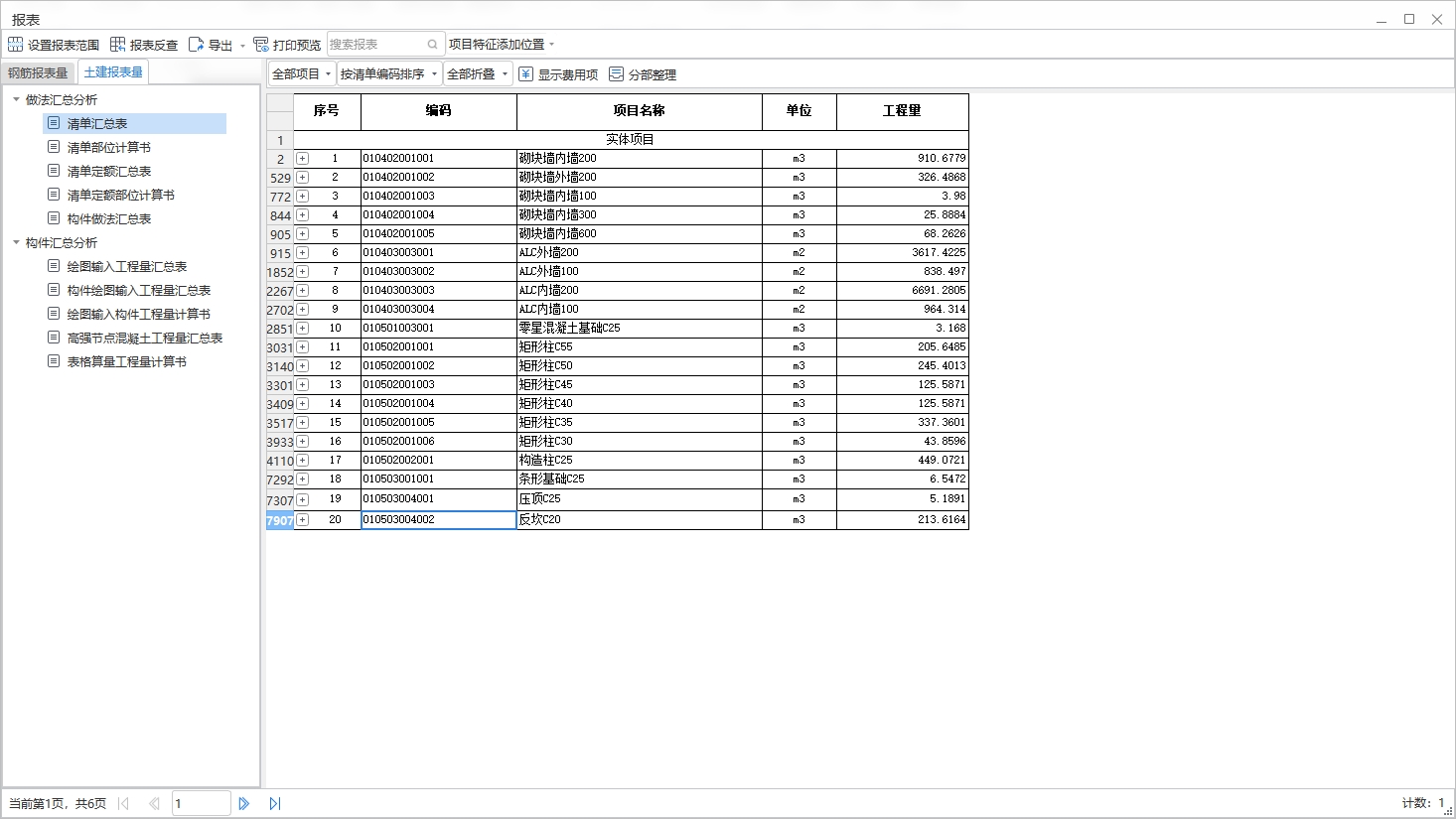The image size is (1456, 819).
Task: Go to first page arrow
Action: 123,803
